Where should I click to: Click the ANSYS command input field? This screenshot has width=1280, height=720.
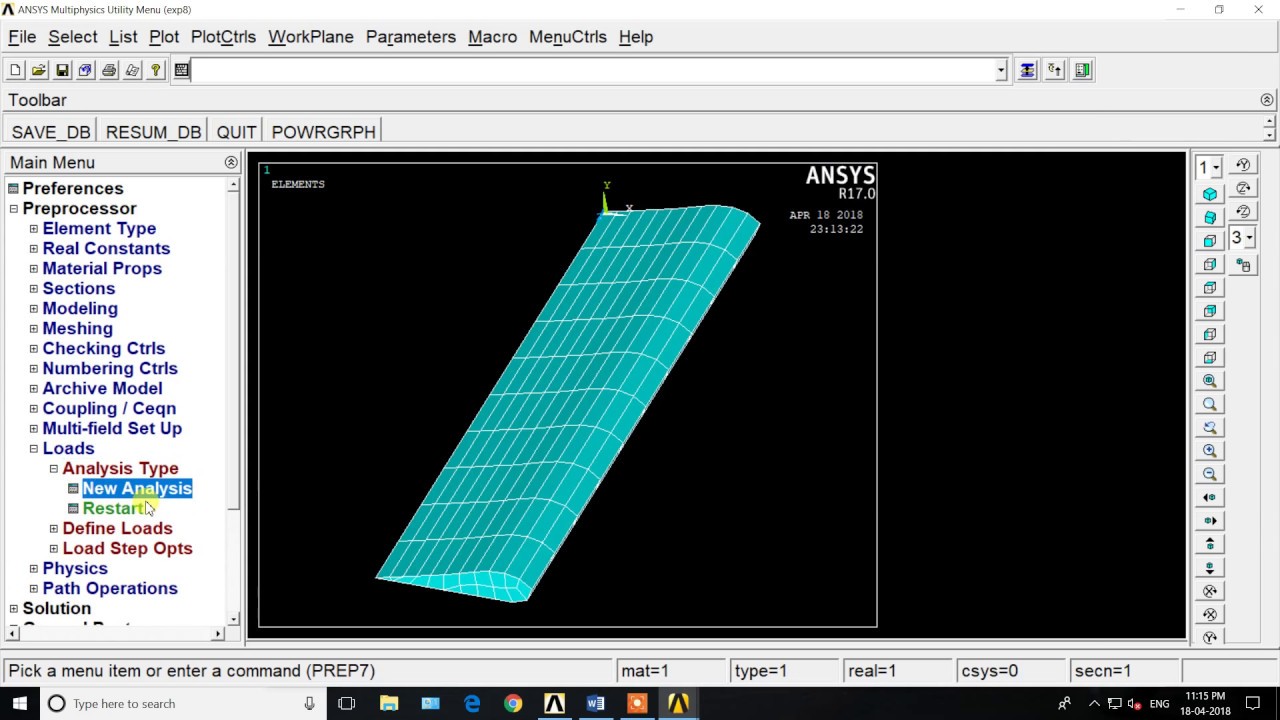coord(594,70)
